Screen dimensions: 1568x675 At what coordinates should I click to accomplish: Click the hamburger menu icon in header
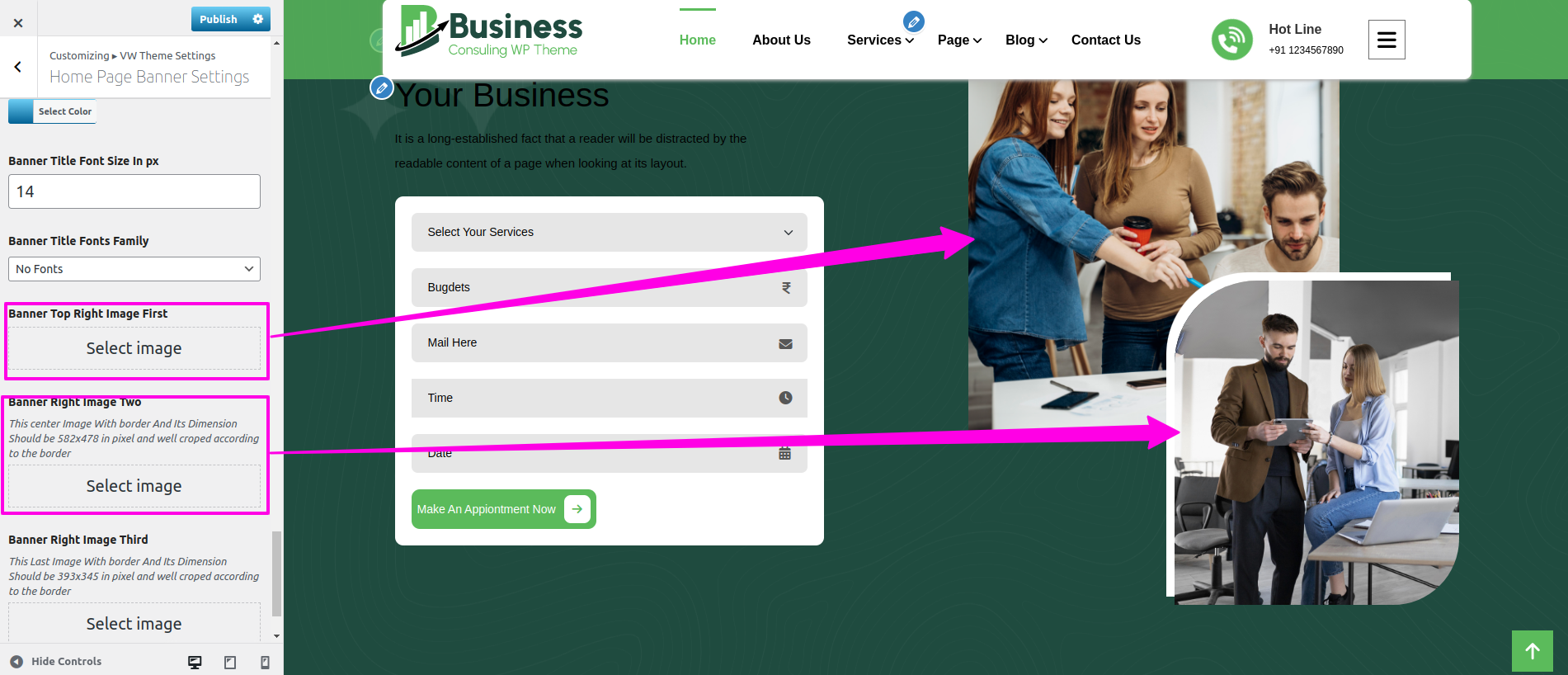click(x=1386, y=40)
